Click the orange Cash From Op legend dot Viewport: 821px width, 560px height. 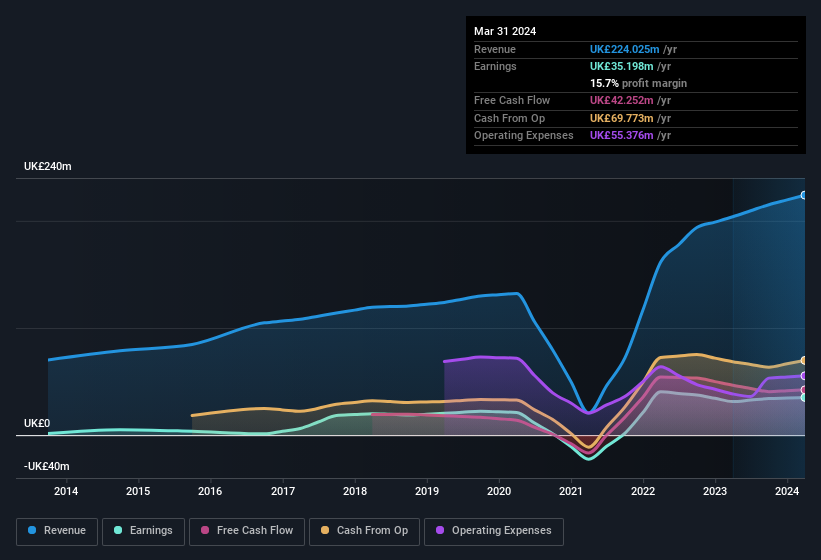[326, 531]
